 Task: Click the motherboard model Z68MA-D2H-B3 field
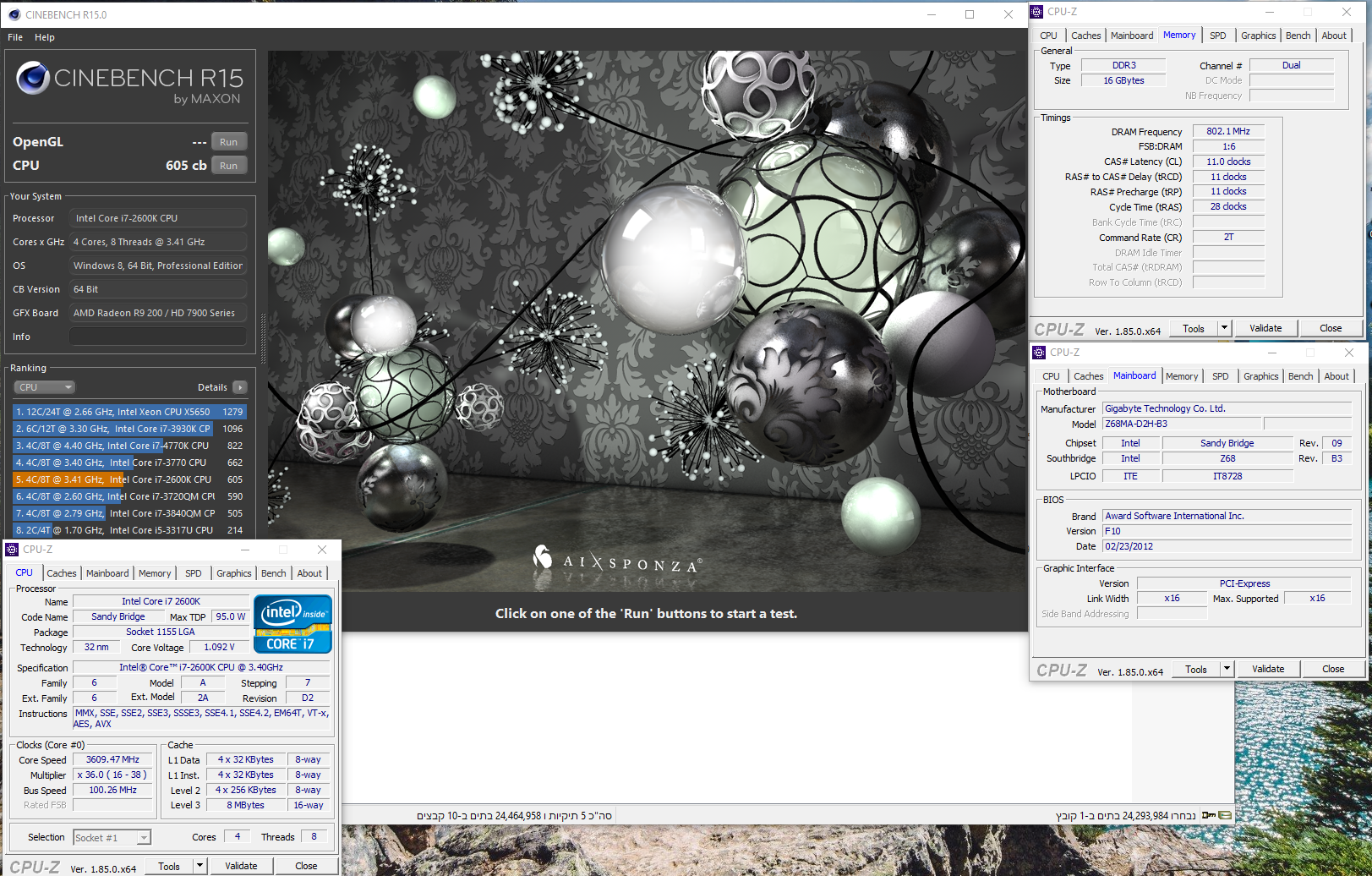click(1181, 424)
